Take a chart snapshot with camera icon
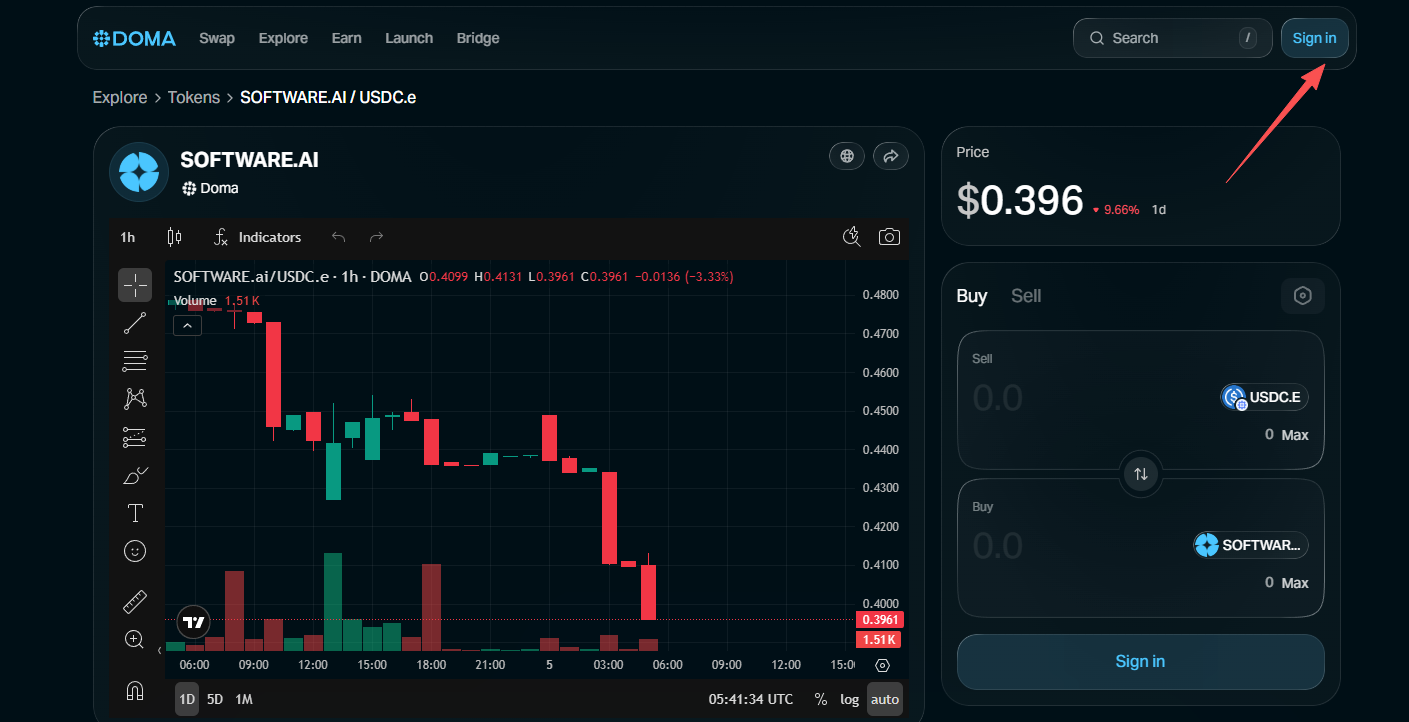 tap(889, 237)
